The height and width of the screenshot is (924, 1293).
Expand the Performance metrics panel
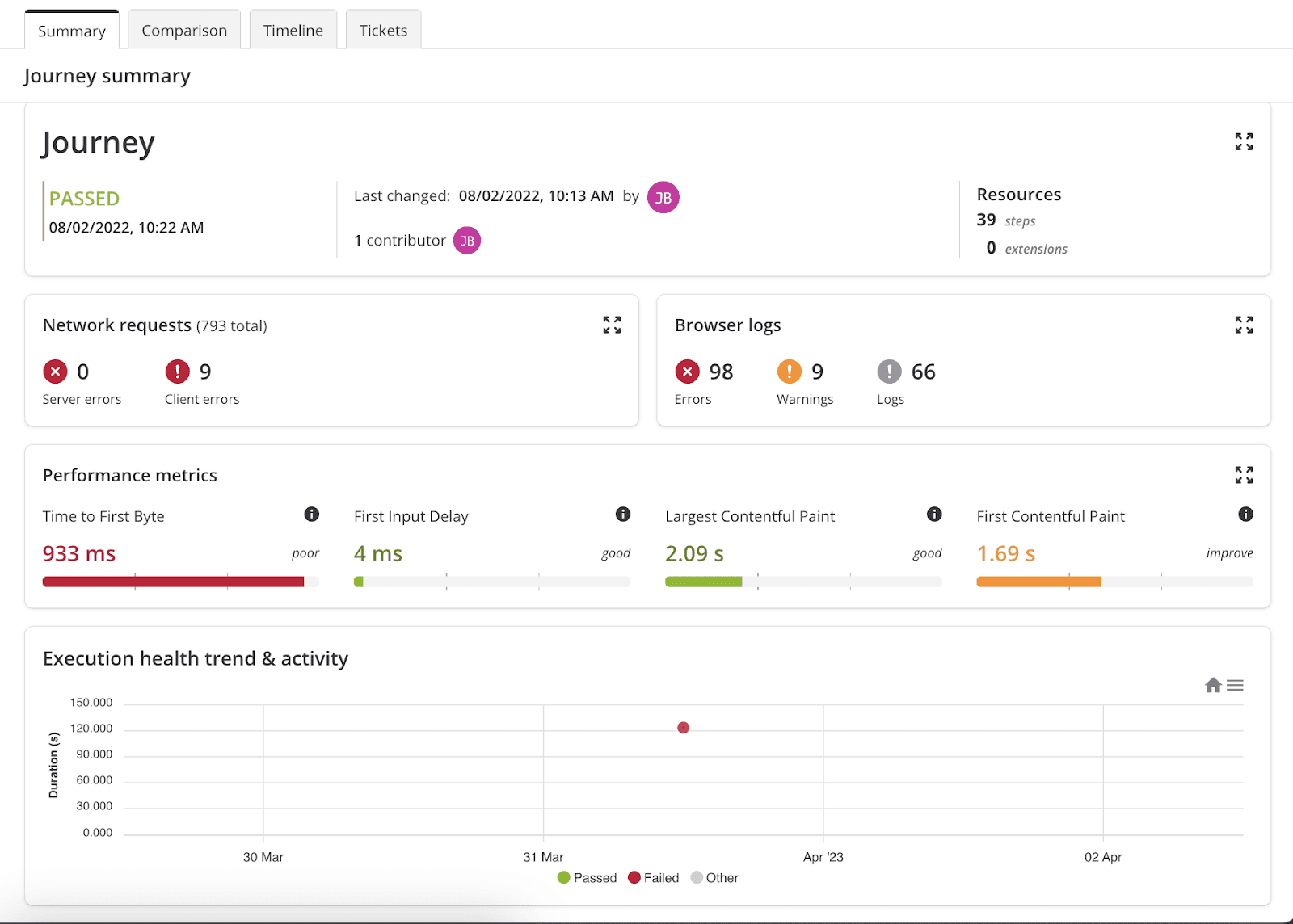click(x=1244, y=475)
